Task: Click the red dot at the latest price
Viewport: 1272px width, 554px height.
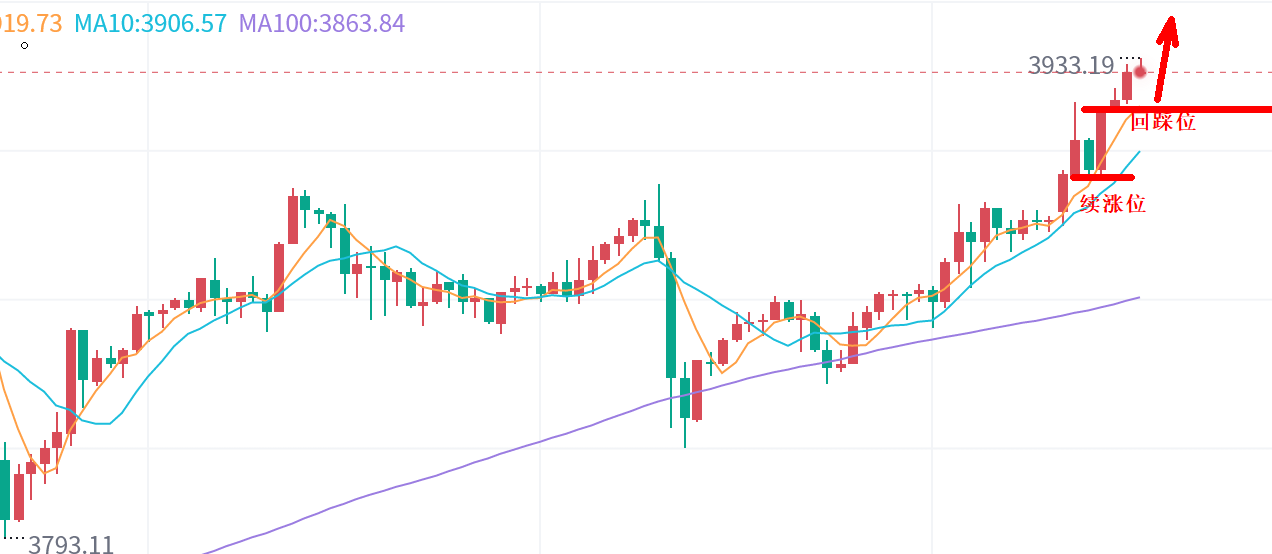Action: pos(1140,72)
